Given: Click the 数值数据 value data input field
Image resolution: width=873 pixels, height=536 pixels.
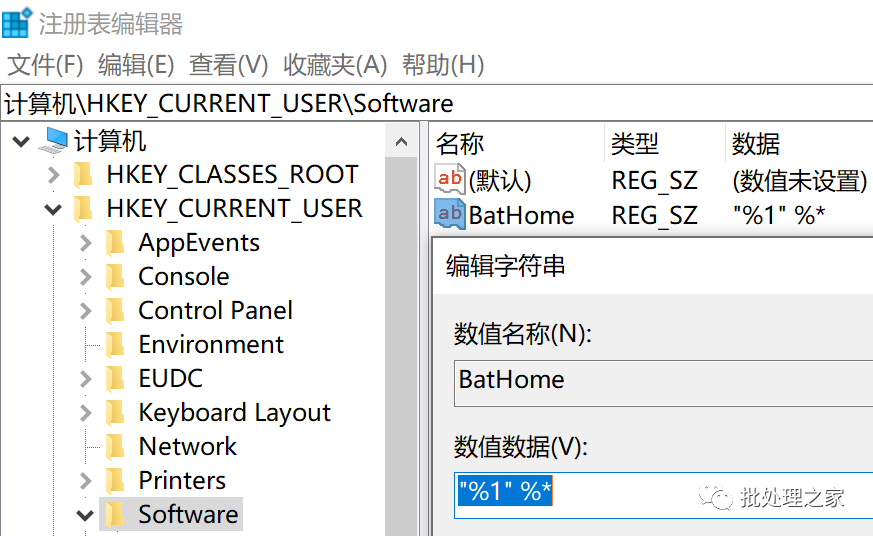Looking at the screenshot, I should 664,495.
